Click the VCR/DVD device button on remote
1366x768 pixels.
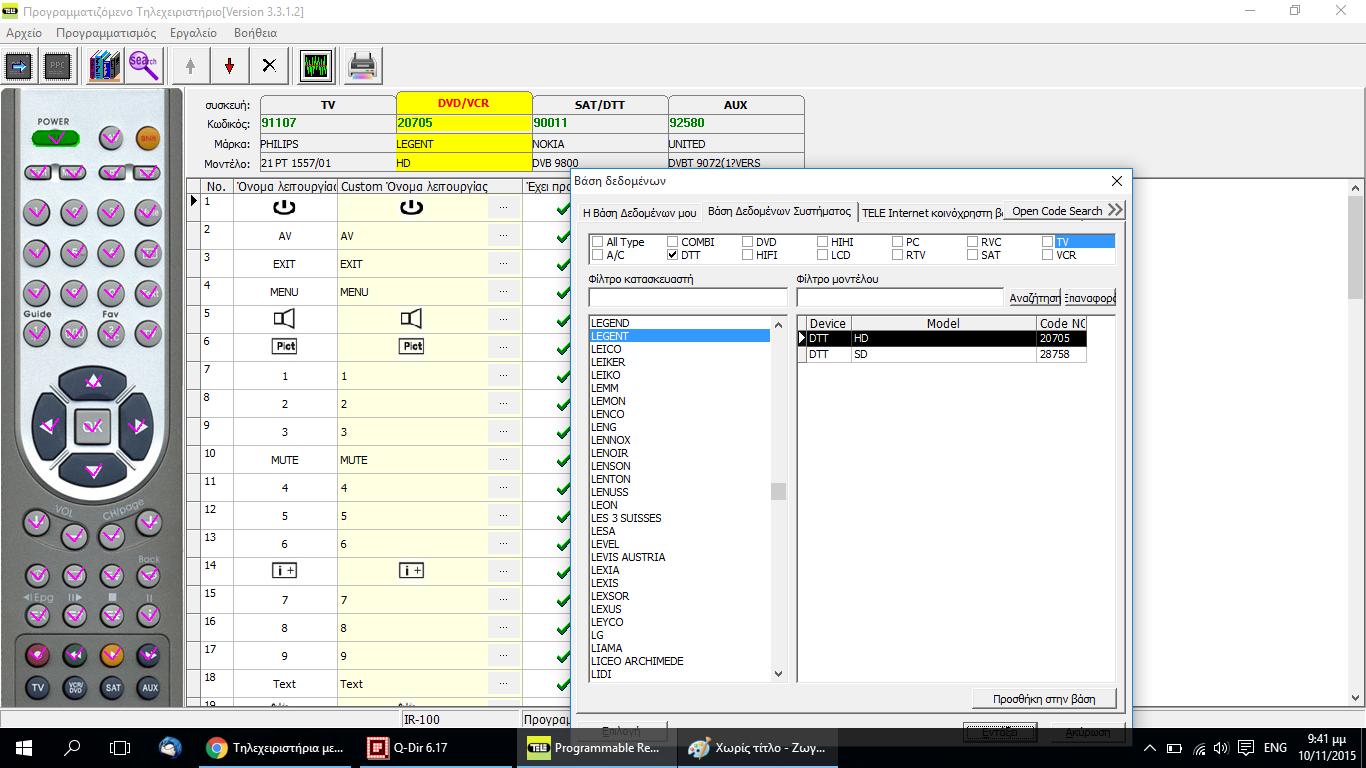tap(75, 688)
